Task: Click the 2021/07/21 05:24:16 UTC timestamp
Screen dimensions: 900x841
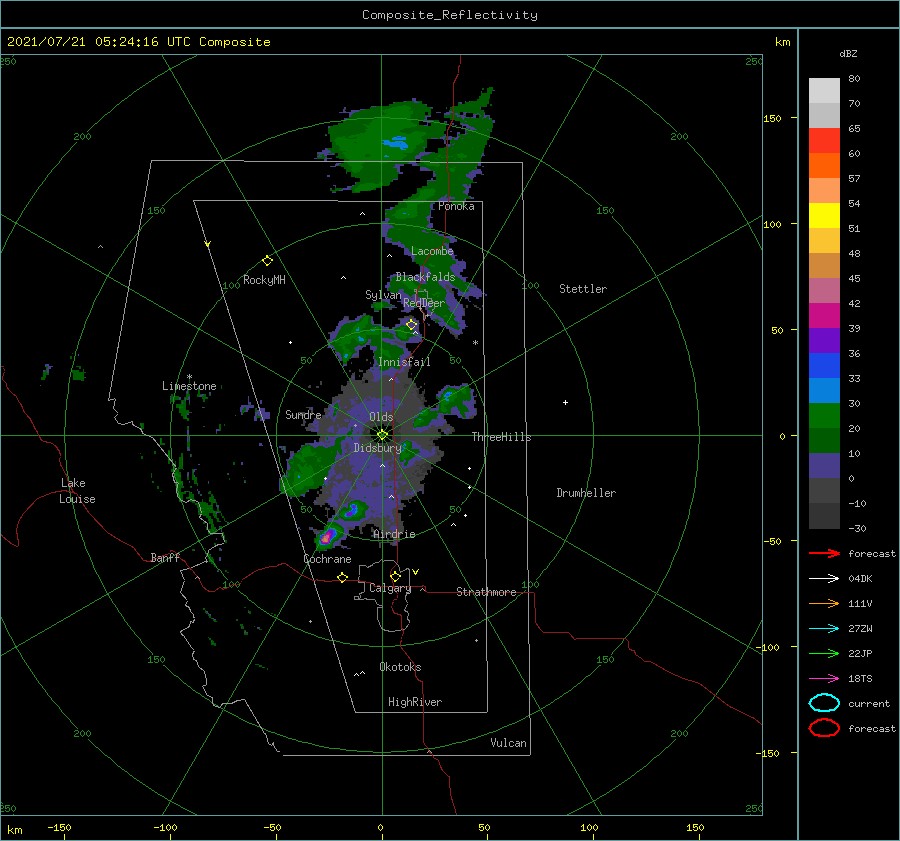Action: [x=138, y=41]
